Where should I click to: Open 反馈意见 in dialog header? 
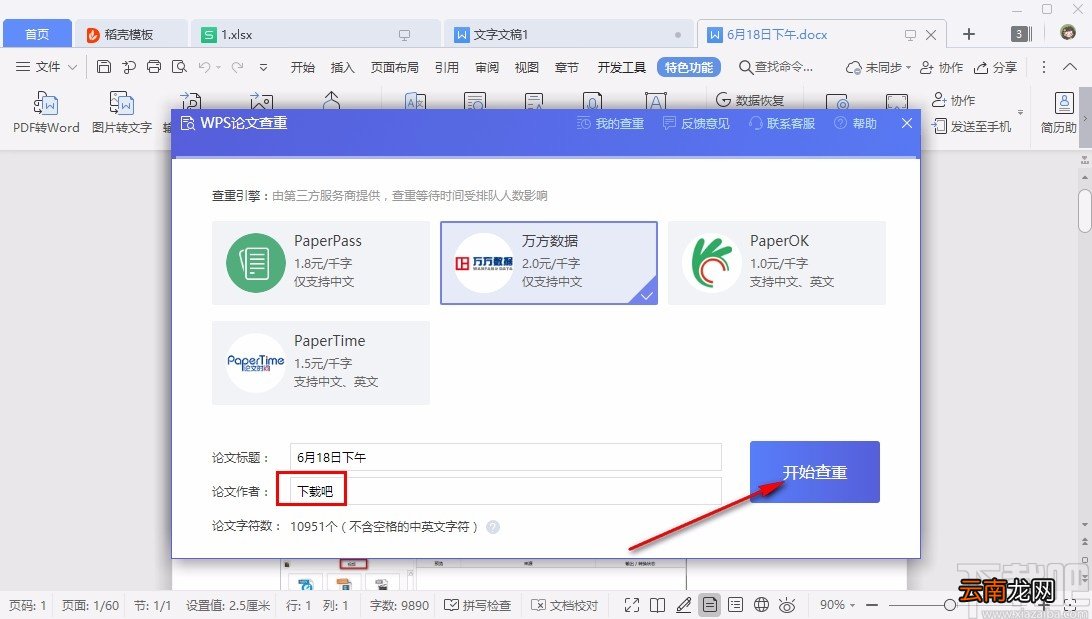coord(696,123)
